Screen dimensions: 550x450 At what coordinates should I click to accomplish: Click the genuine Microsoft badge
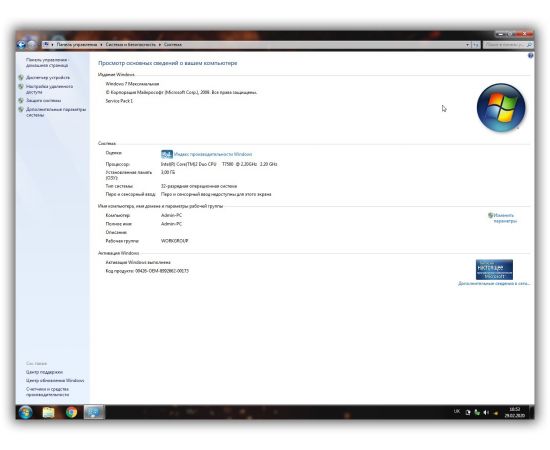494,269
